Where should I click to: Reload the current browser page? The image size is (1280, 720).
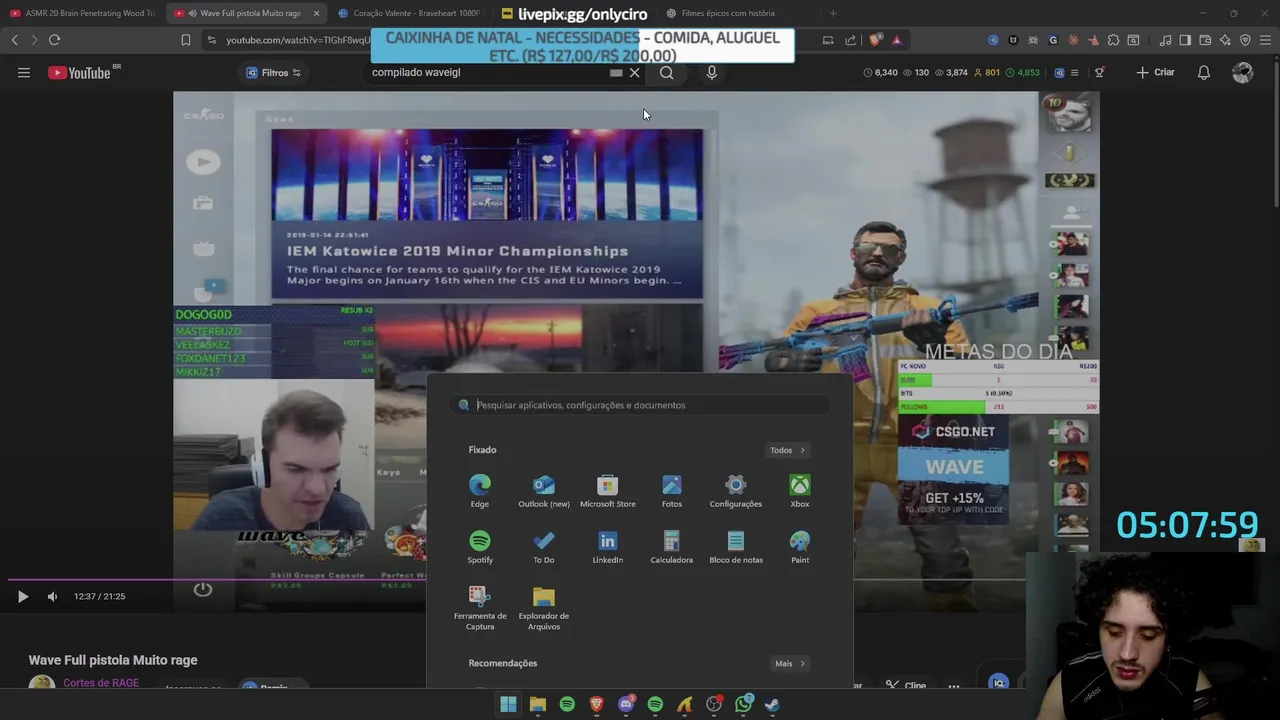(x=54, y=40)
